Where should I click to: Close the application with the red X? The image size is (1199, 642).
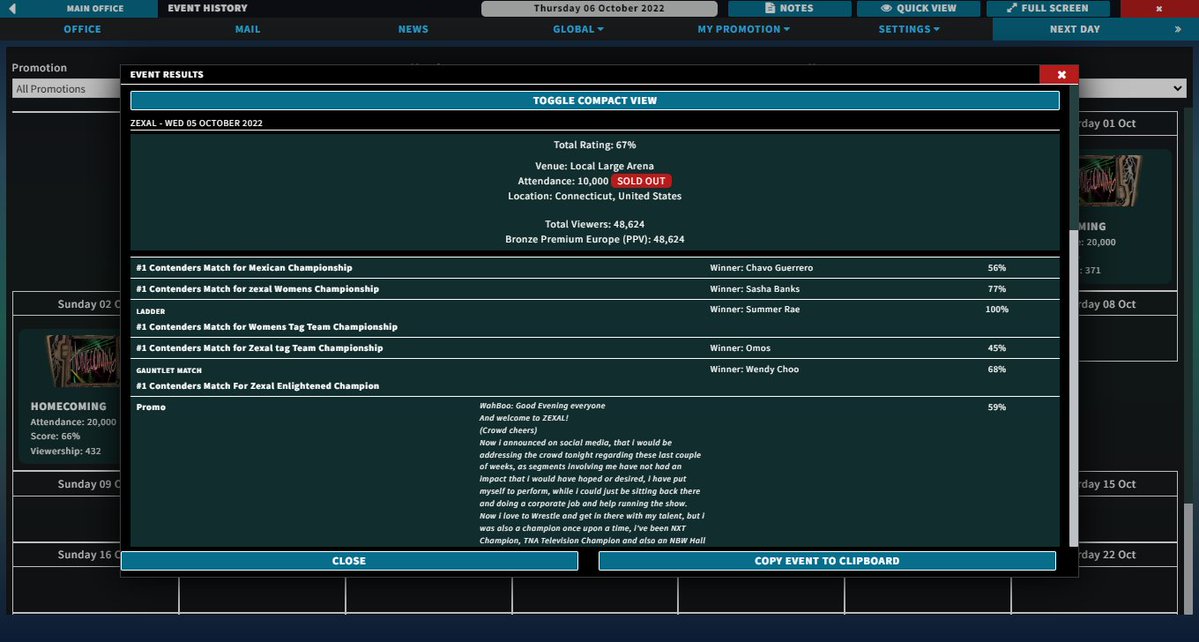(x=1159, y=8)
